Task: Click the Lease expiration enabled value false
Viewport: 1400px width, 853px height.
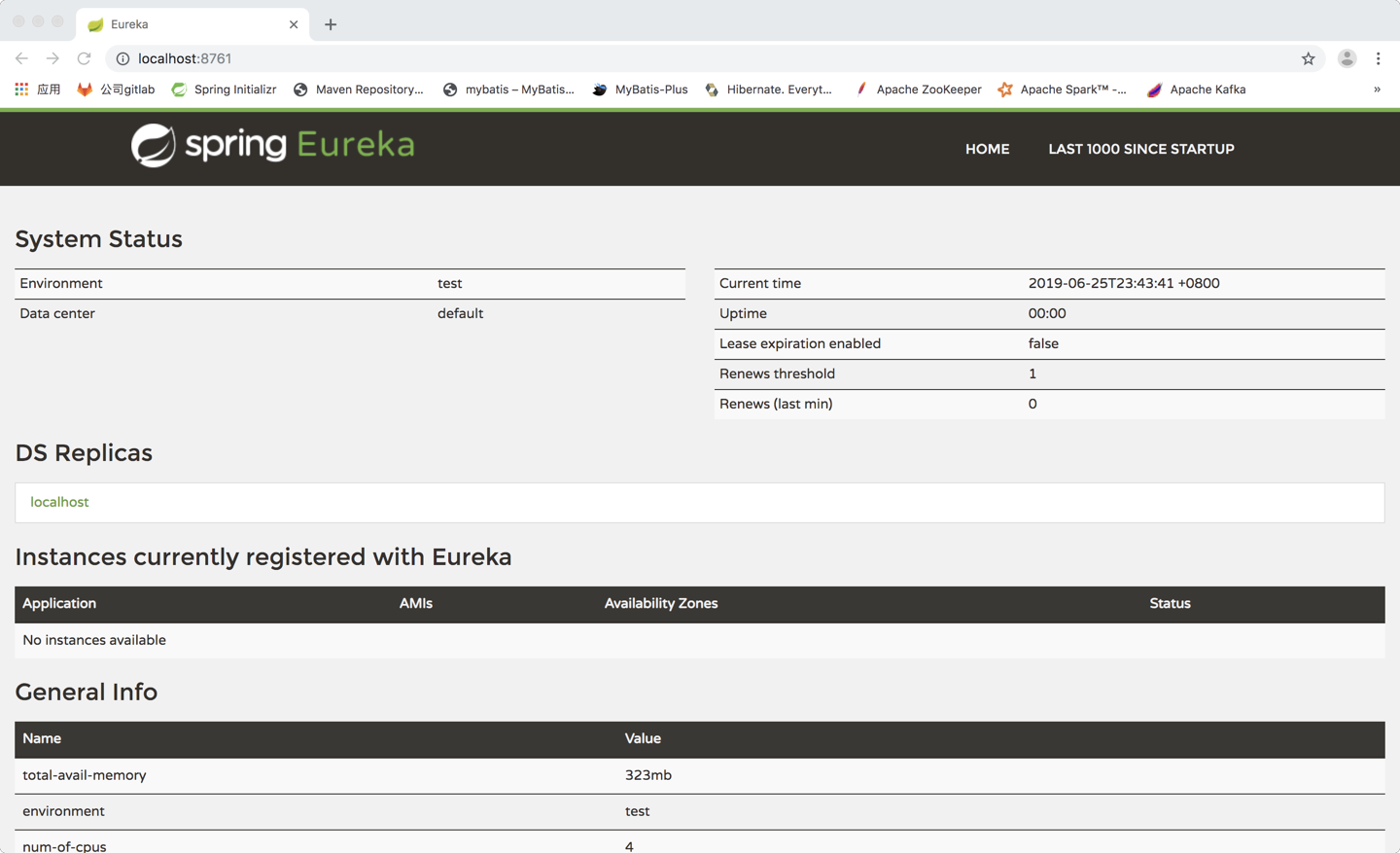Action: click(x=1043, y=343)
